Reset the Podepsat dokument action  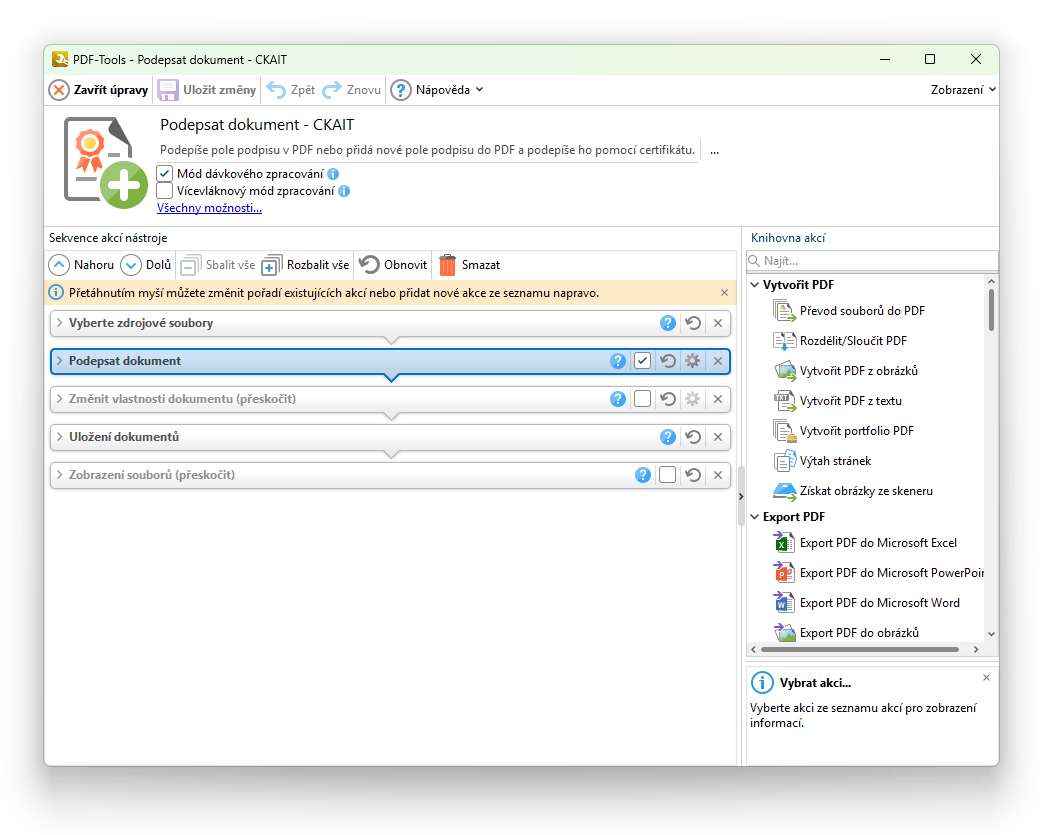pos(668,361)
